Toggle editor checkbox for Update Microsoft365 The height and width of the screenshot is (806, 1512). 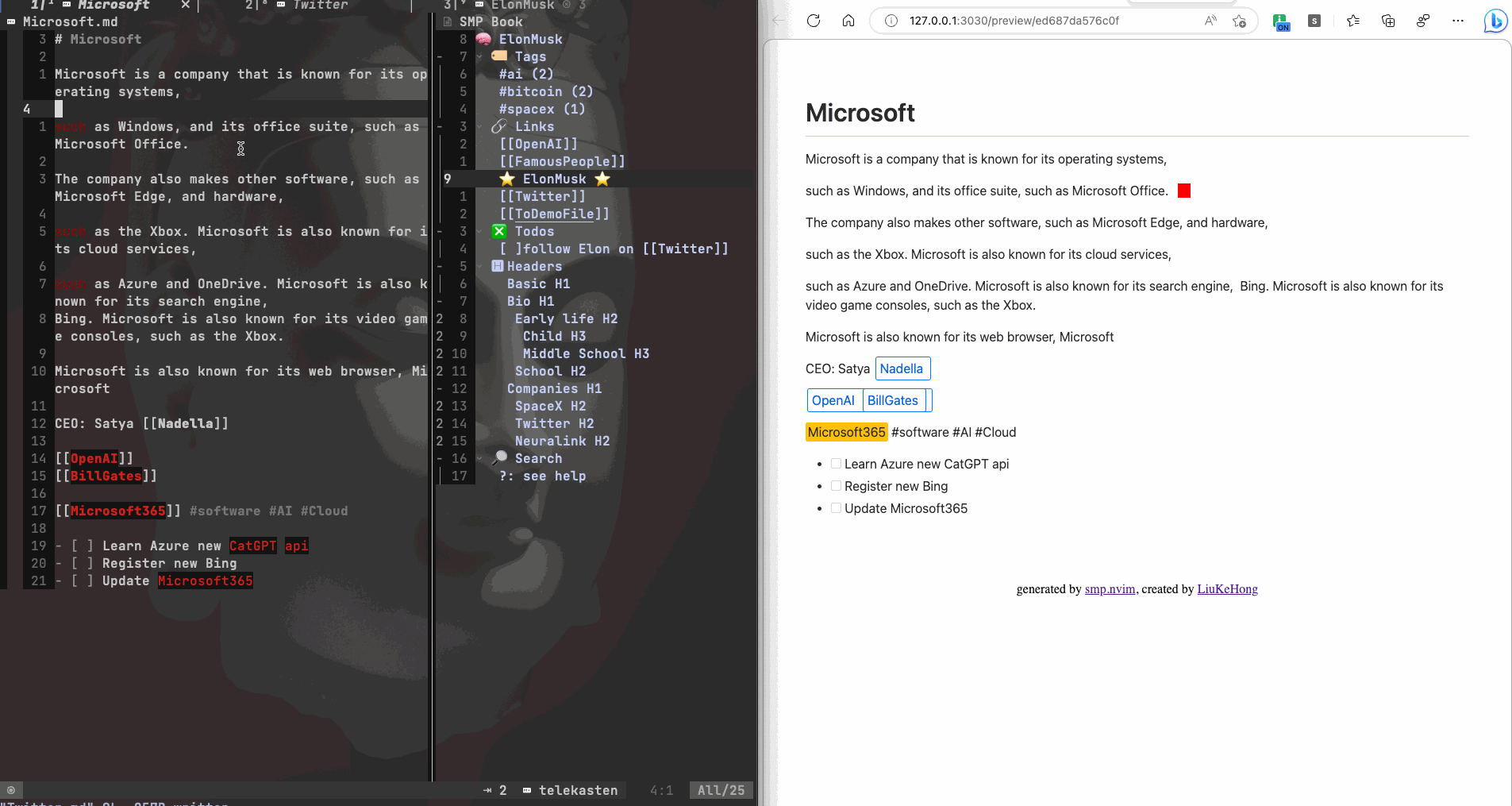(x=83, y=580)
